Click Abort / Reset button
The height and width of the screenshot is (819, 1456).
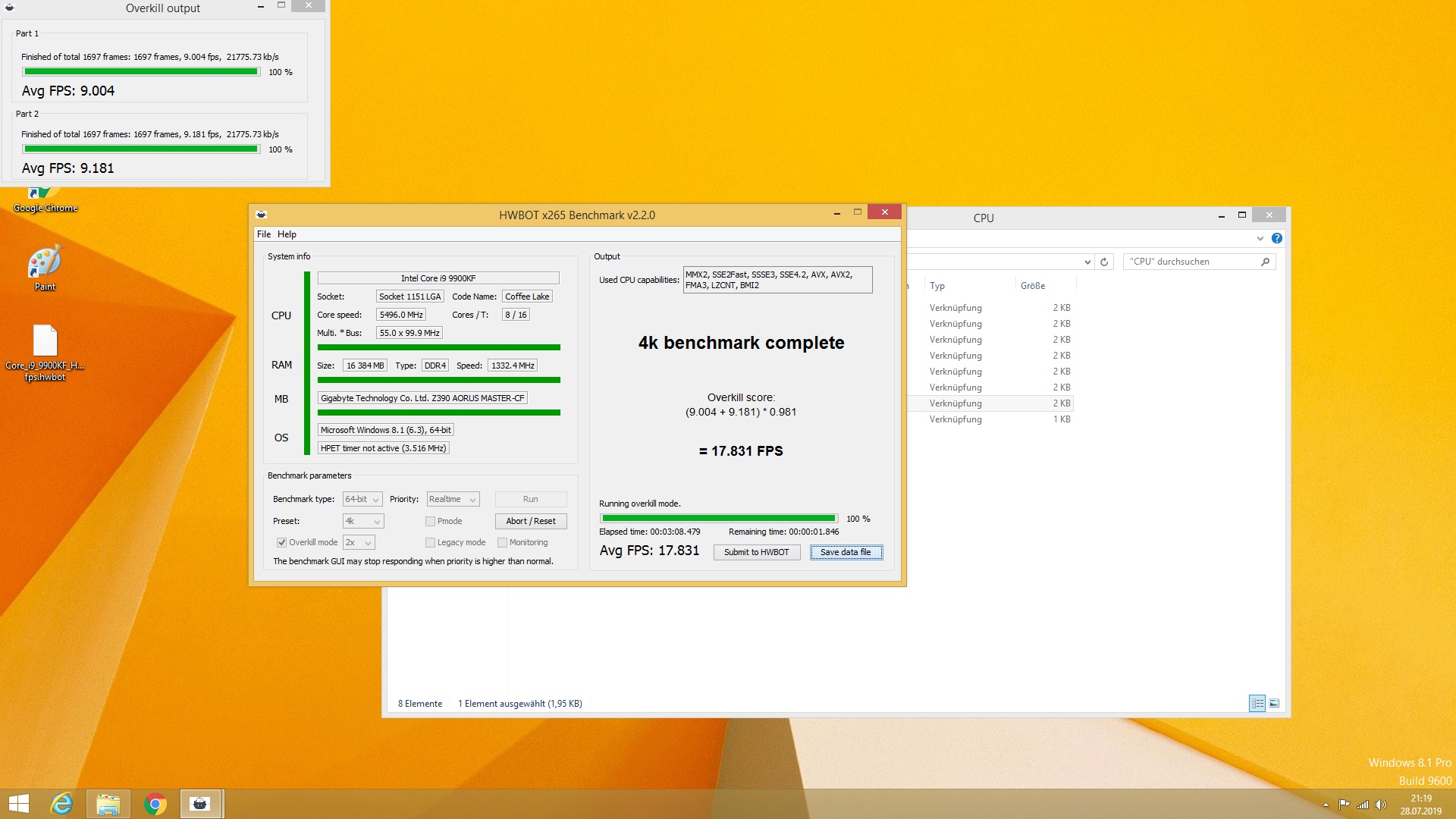coord(531,521)
